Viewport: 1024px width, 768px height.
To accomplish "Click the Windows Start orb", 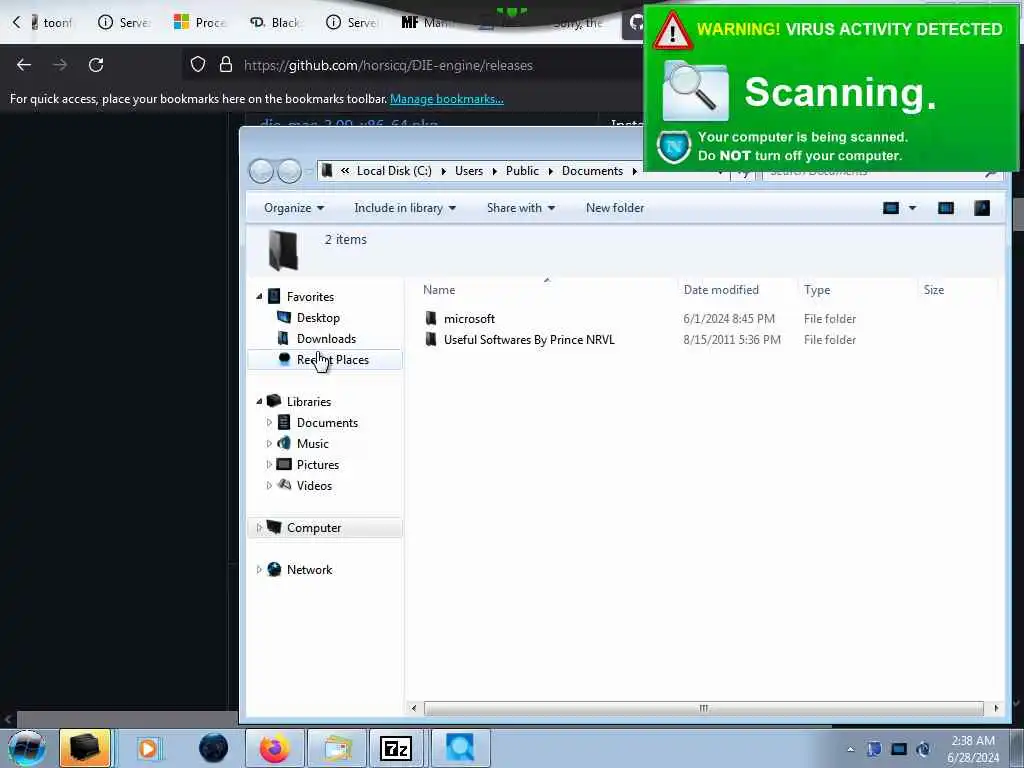I will tap(26, 748).
